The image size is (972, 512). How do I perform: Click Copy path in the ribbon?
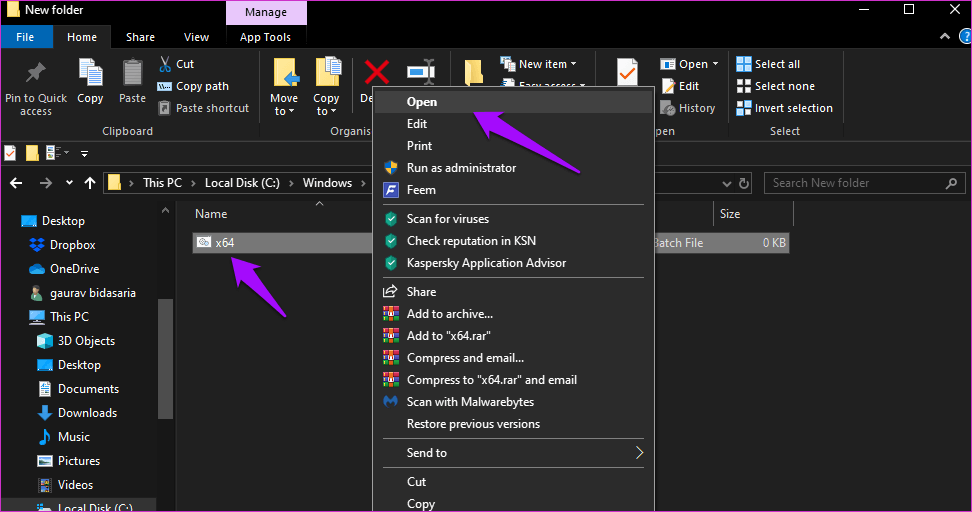click(x=193, y=86)
